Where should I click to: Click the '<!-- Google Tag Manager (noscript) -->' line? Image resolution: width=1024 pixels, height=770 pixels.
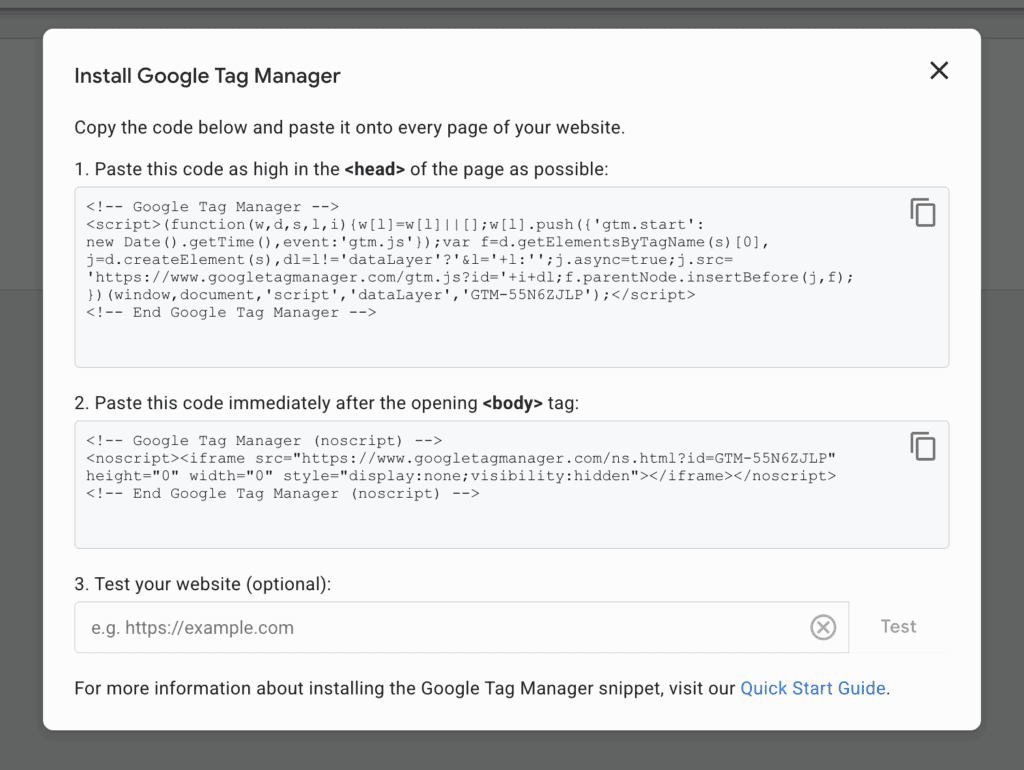click(x=264, y=440)
